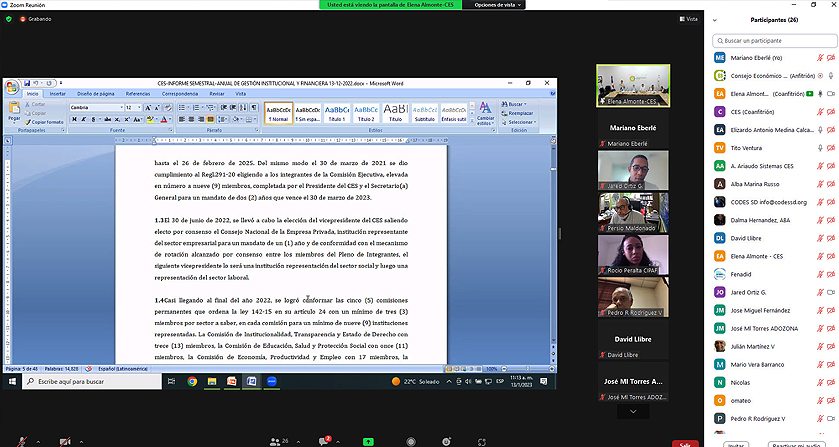This screenshot has width=839, height=447.
Task: Click the red Salir button
Action: tap(685, 444)
